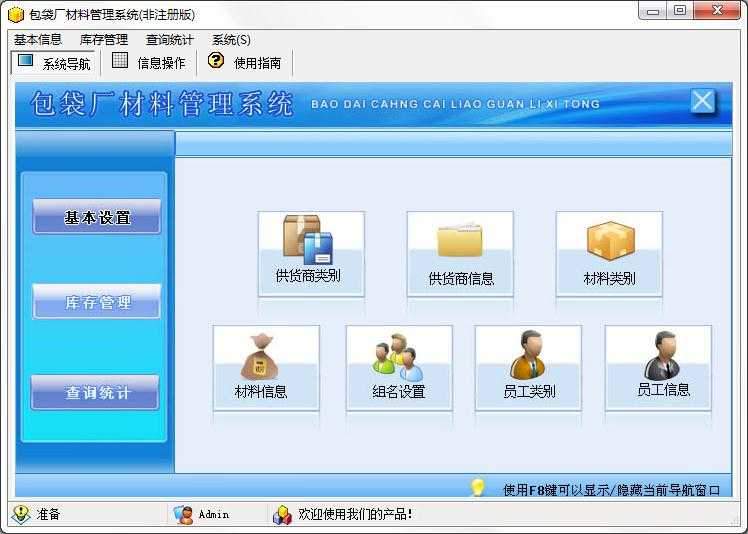Minimize the application window

tap(653, 10)
